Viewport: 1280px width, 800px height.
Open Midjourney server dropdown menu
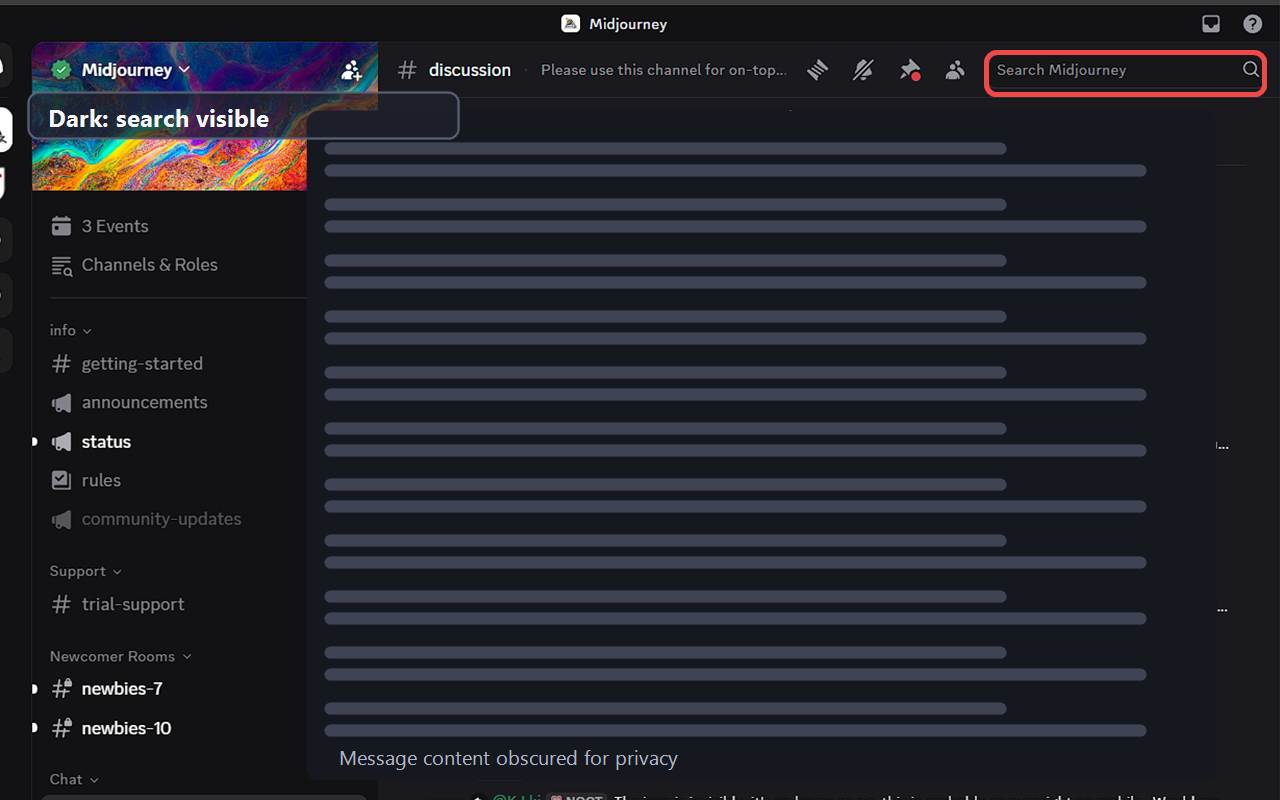tap(135, 70)
